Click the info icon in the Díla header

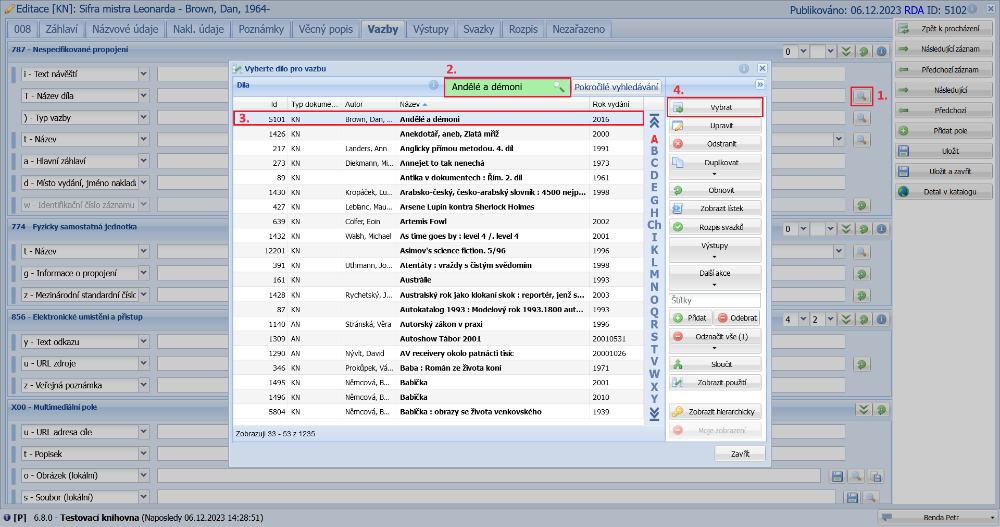tap(433, 86)
